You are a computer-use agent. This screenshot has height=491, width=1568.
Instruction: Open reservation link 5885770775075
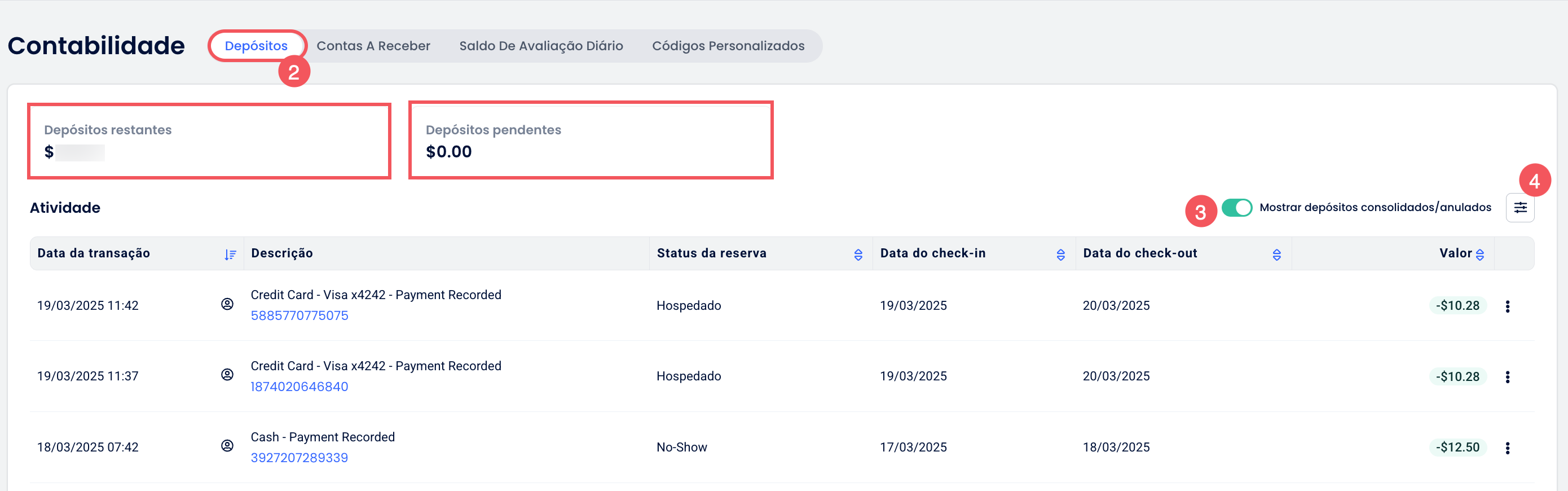pyautogui.click(x=299, y=315)
